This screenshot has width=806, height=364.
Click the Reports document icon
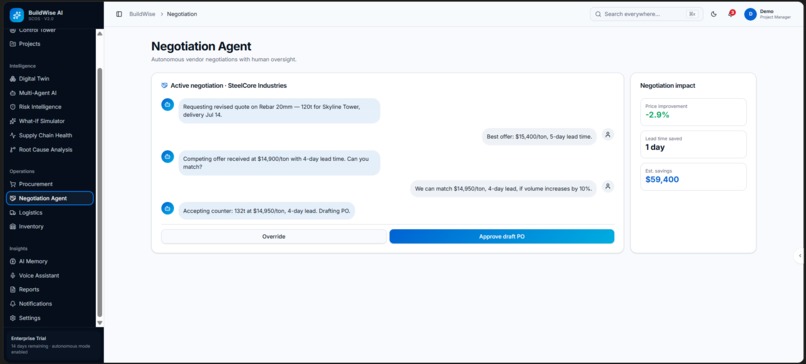click(x=13, y=289)
